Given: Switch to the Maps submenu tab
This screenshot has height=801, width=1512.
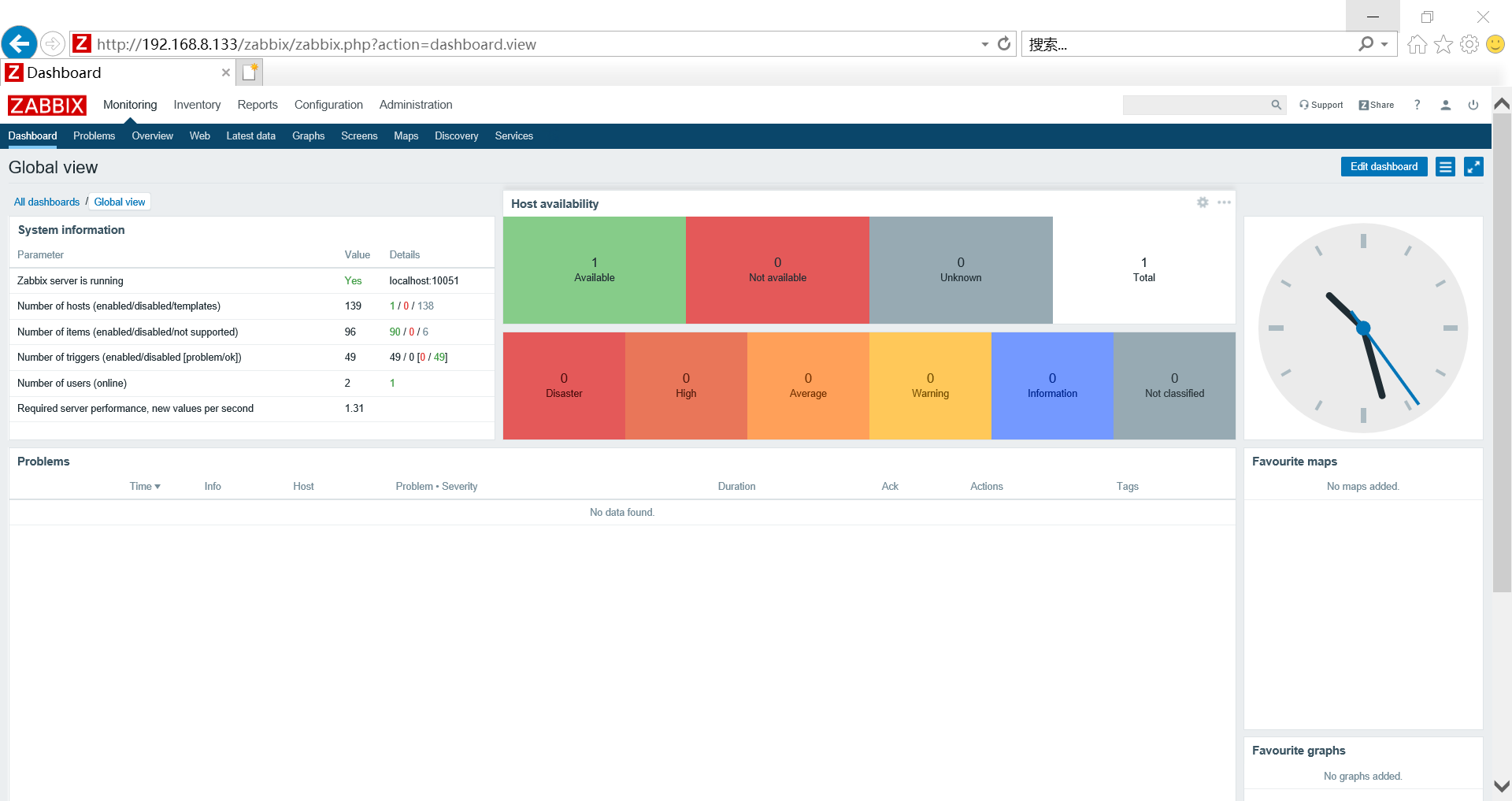Looking at the screenshot, I should (406, 135).
